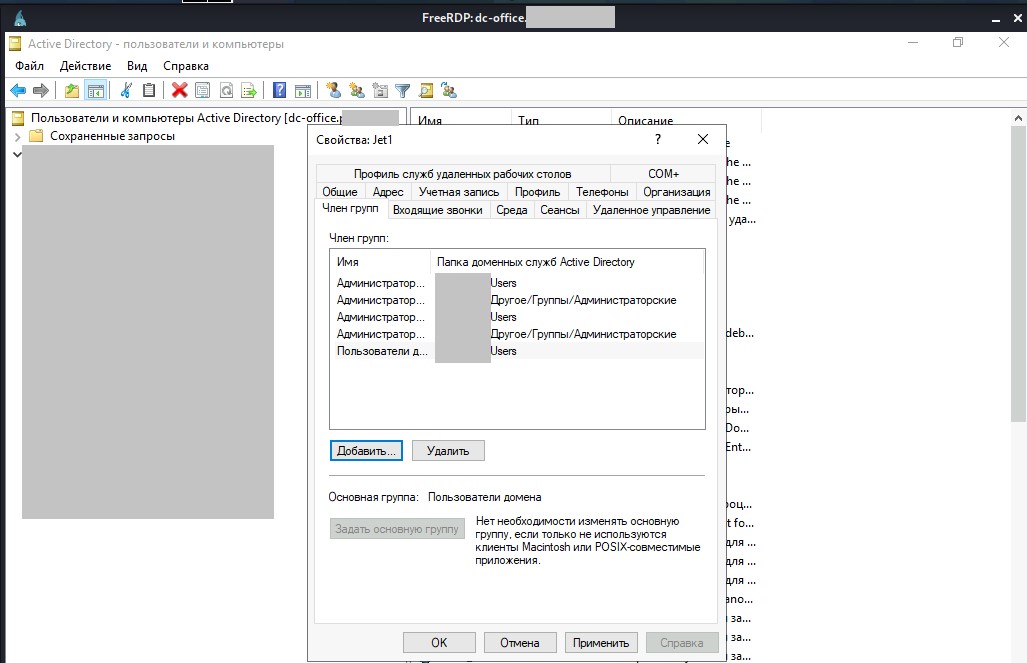Select the Пользователи д... group row
The width and height of the screenshot is (1027, 663).
(x=382, y=351)
